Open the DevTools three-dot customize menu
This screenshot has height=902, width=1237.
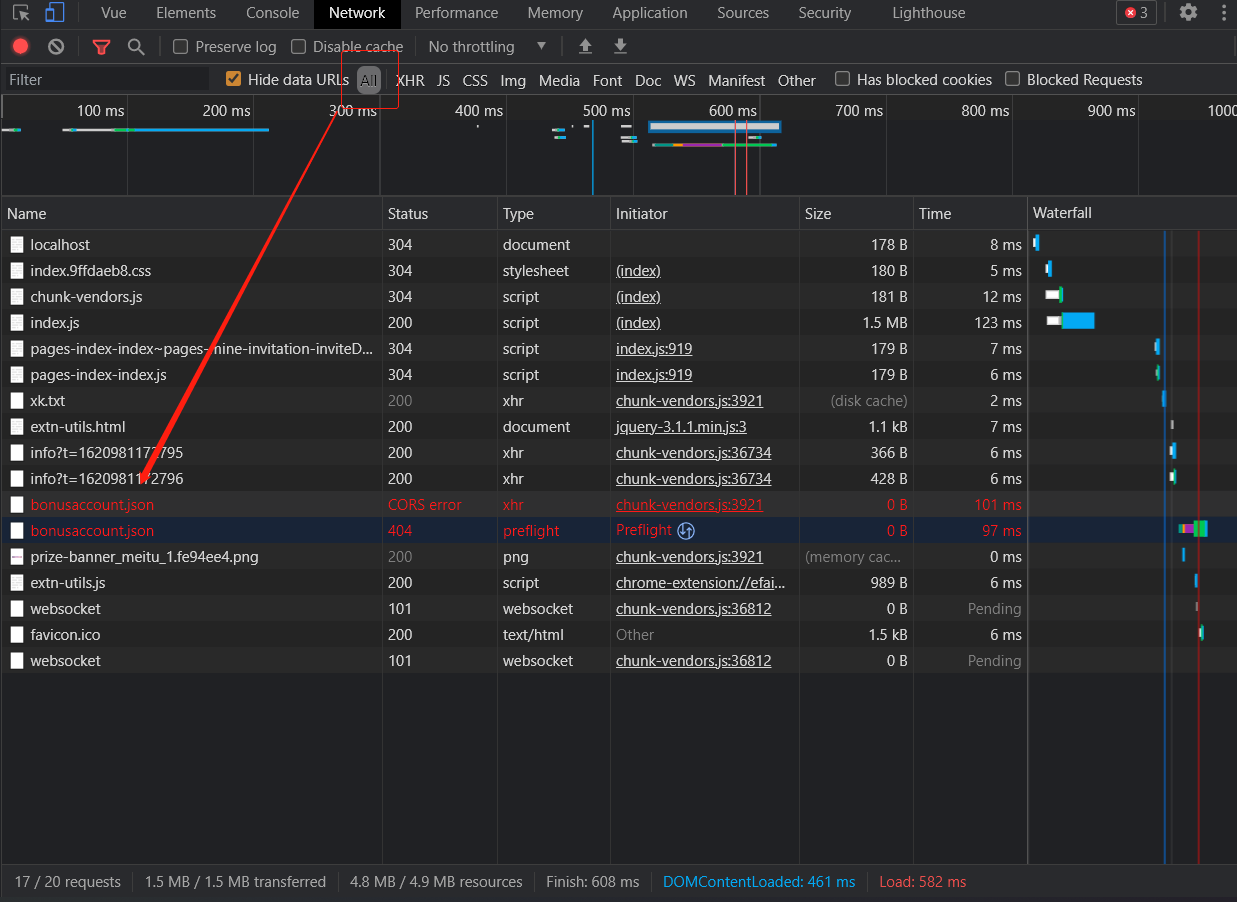coord(1224,13)
